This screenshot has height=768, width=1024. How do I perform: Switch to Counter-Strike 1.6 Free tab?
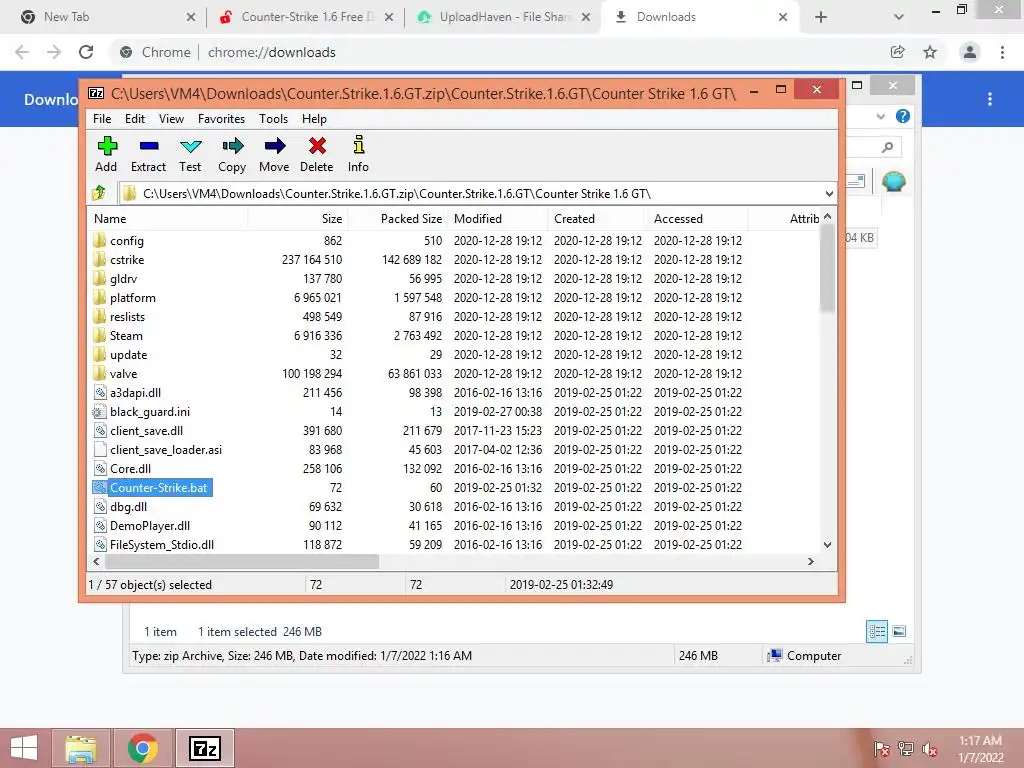pos(306,17)
